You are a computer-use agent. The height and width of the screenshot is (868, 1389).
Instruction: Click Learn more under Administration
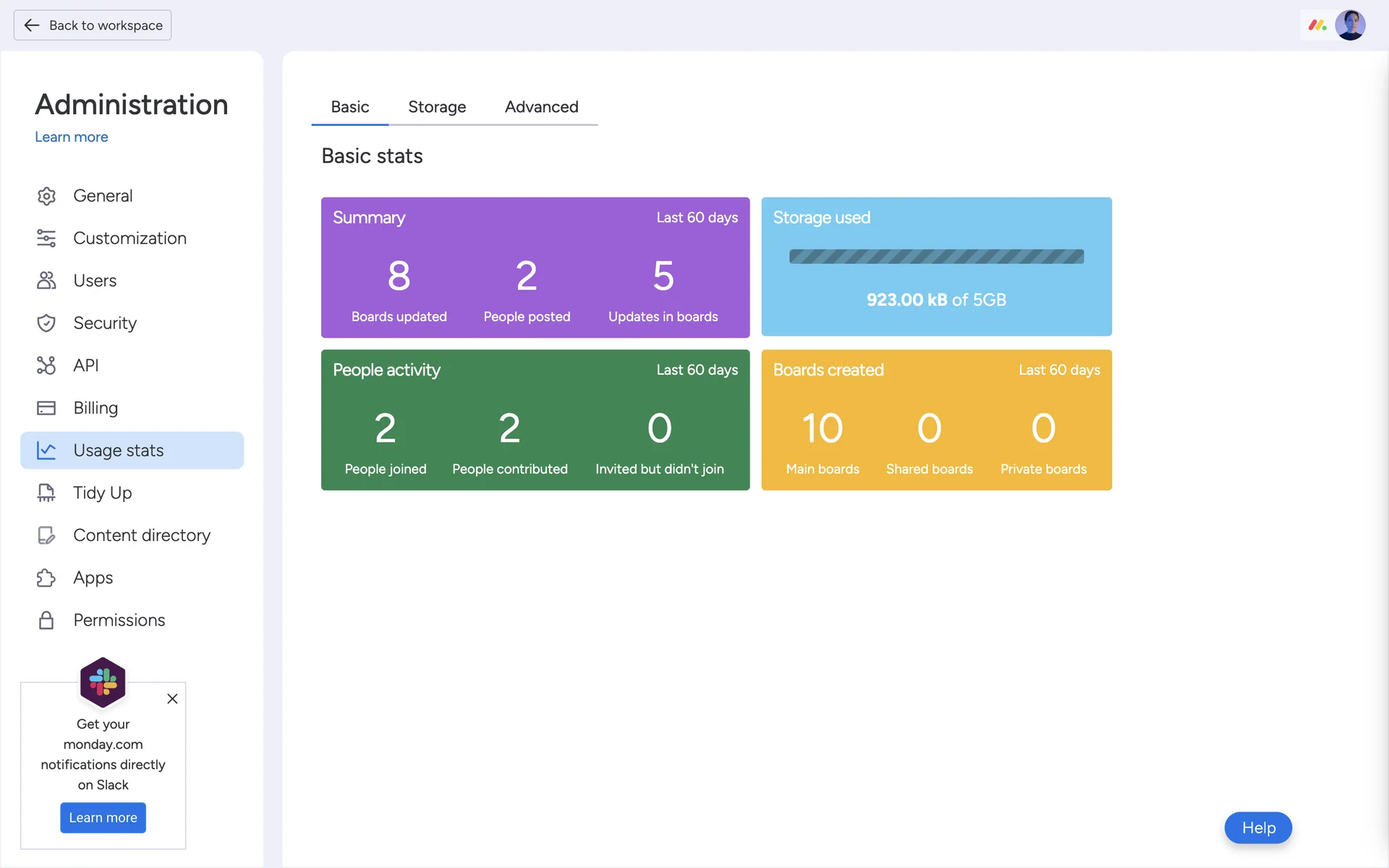pyautogui.click(x=72, y=137)
